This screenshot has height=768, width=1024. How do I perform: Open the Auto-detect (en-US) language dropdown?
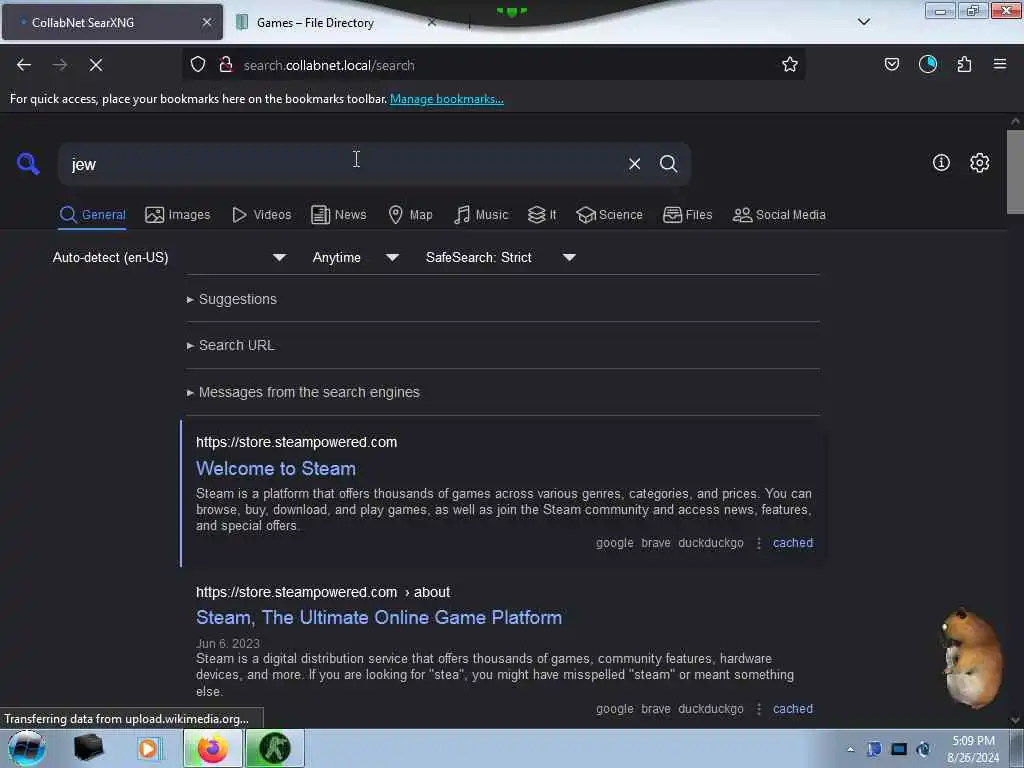coord(169,257)
